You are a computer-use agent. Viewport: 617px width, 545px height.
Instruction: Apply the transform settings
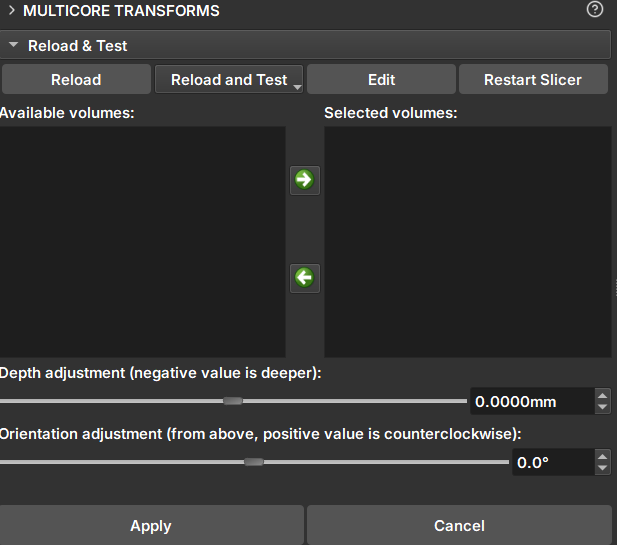151,525
